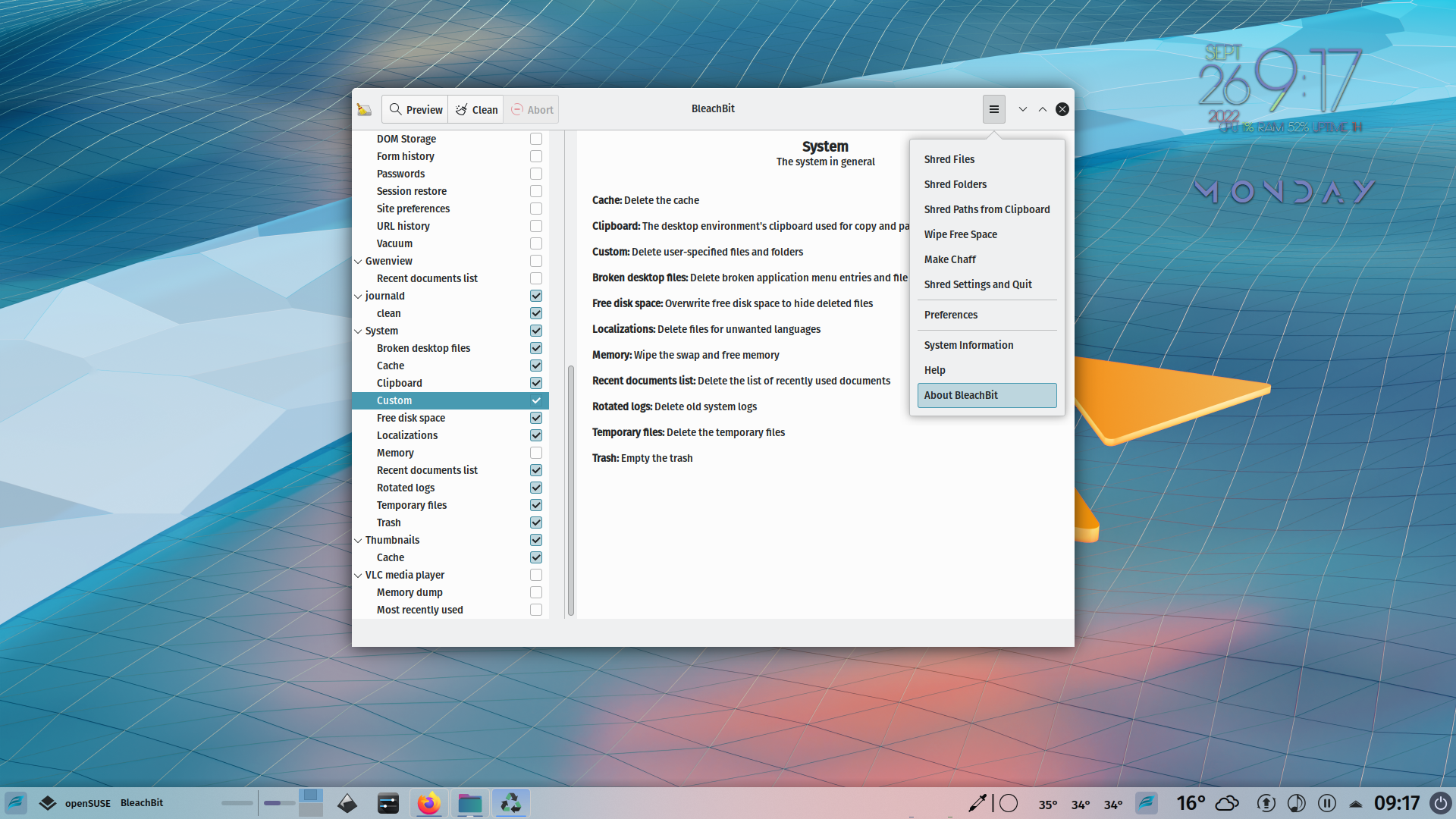This screenshot has height=819, width=1456.
Task: Launch Firefox from the taskbar
Action: tap(429, 803)
